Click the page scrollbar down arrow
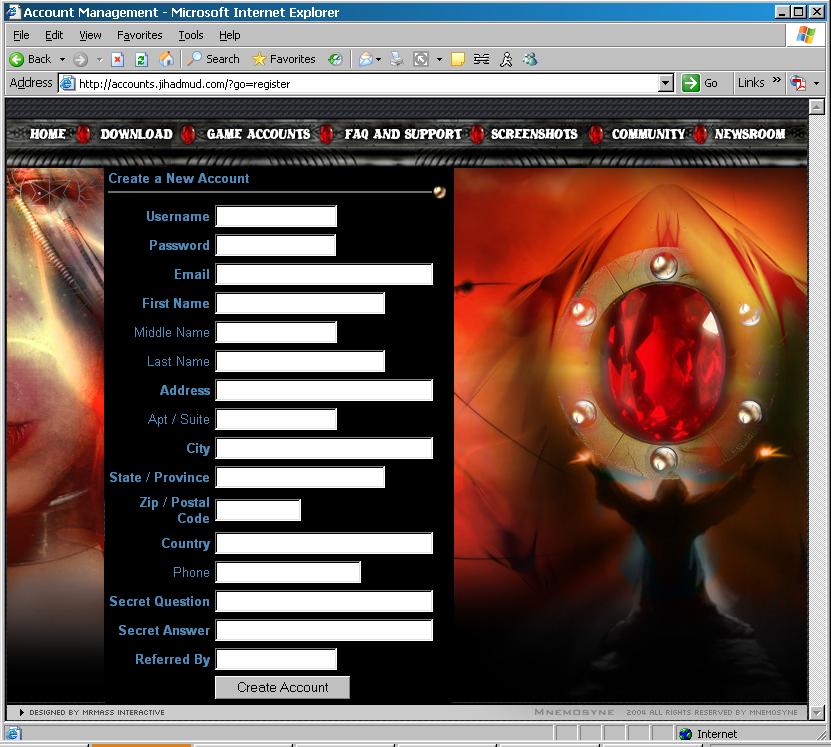Viewport: 831px width, 747px height. coord(817,713)
